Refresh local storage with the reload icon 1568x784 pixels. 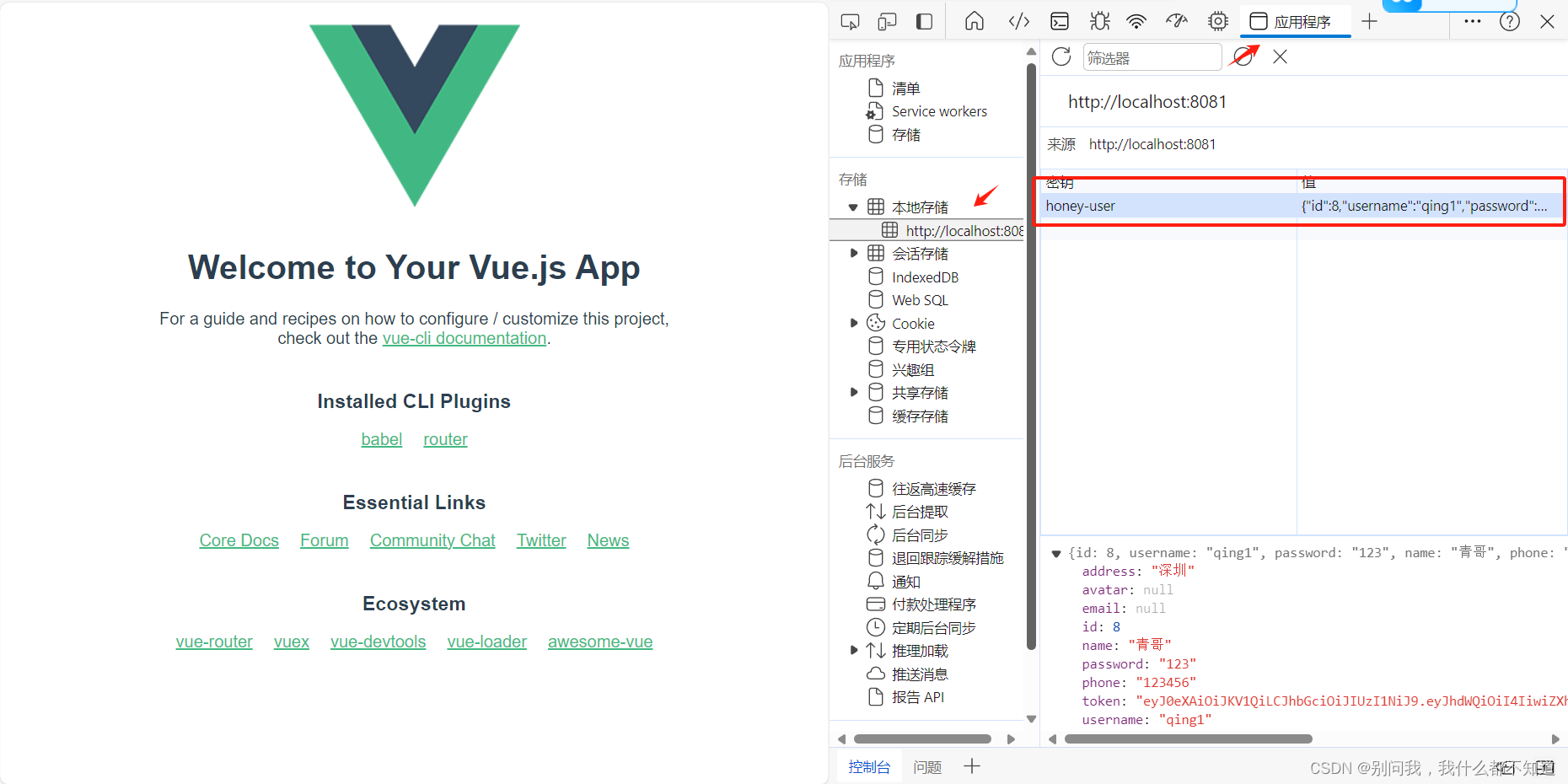coord(1061,56)
